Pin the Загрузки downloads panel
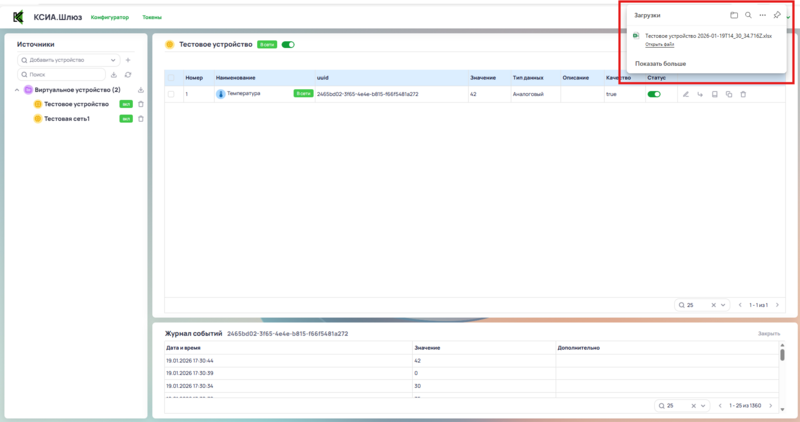The width and height of the screenshot is (800, 422). point(777,16)
